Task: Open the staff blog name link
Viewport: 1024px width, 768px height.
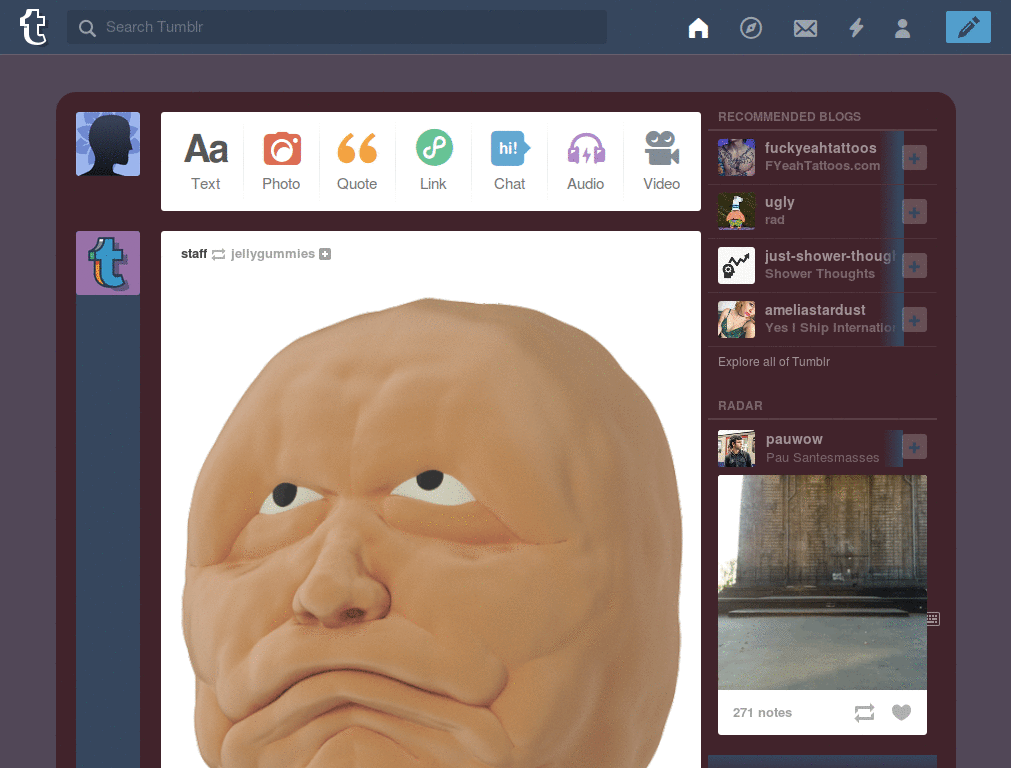Action: tap(194, 254)
